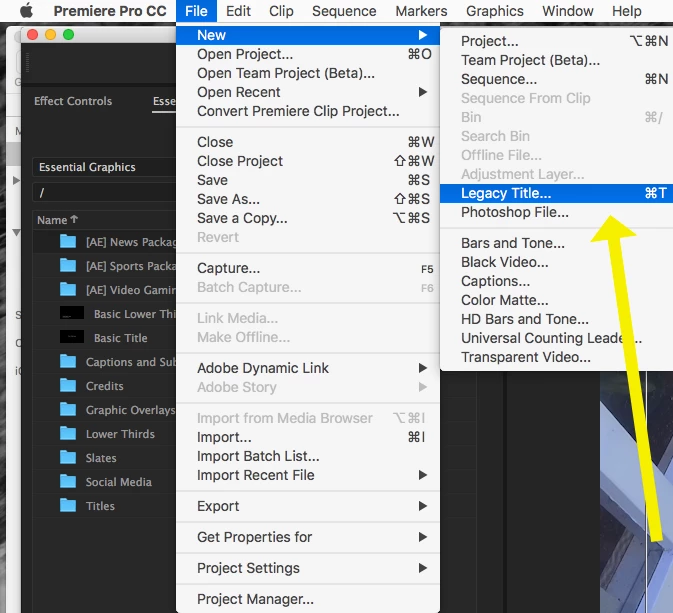
Task: Choose Close Project in File menu
Action: pyautogui.click(x=308, y=161)
